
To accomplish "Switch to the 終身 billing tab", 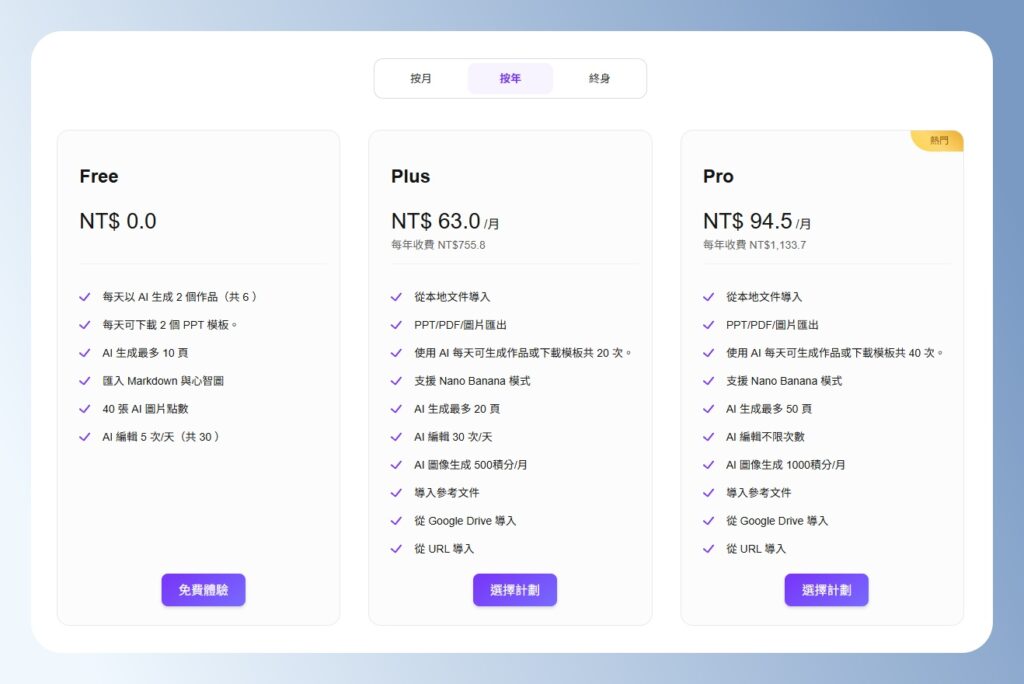I will click(x=599, y=78).
